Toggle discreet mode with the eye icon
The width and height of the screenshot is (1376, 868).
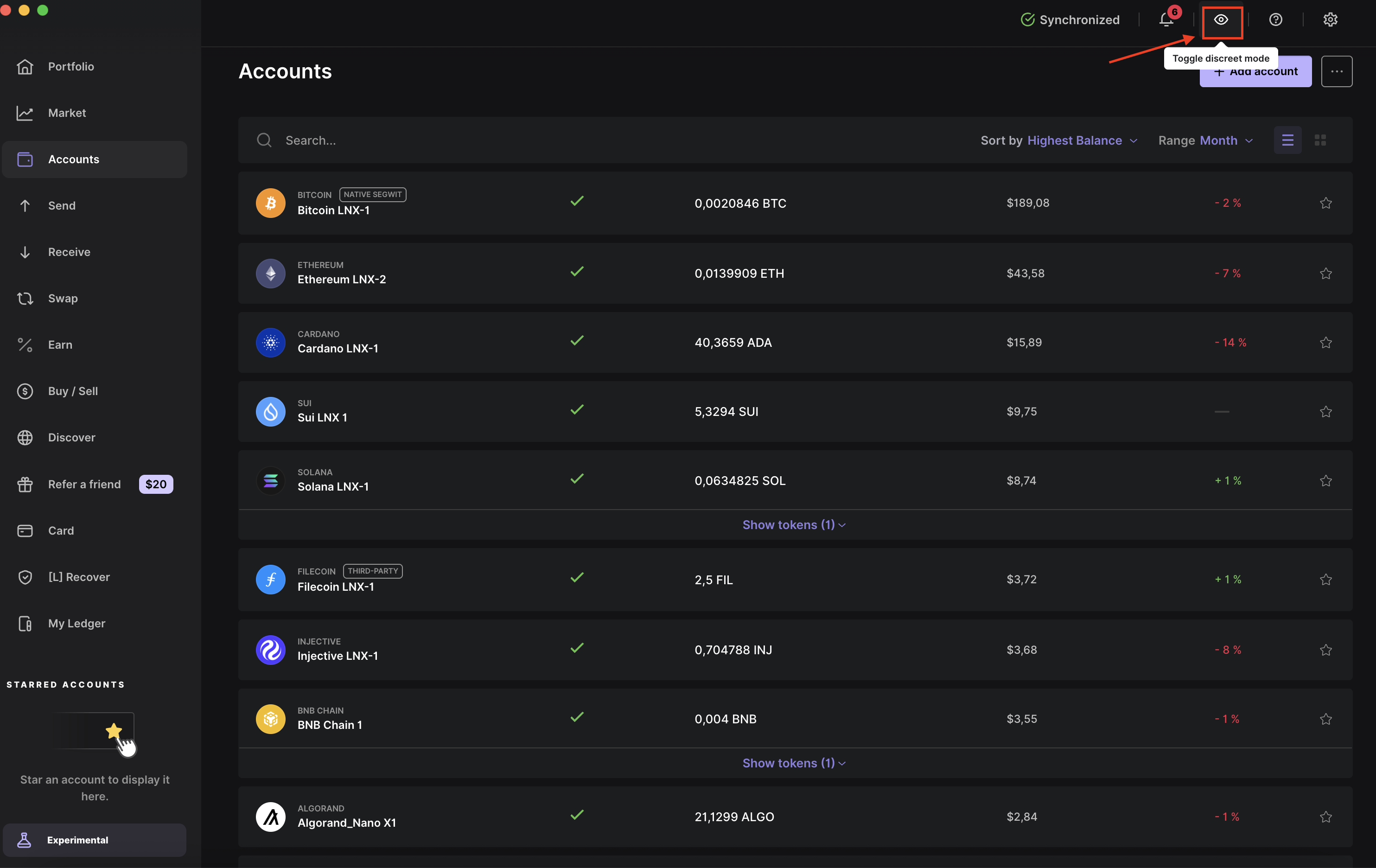click(x=1222, y=19)
